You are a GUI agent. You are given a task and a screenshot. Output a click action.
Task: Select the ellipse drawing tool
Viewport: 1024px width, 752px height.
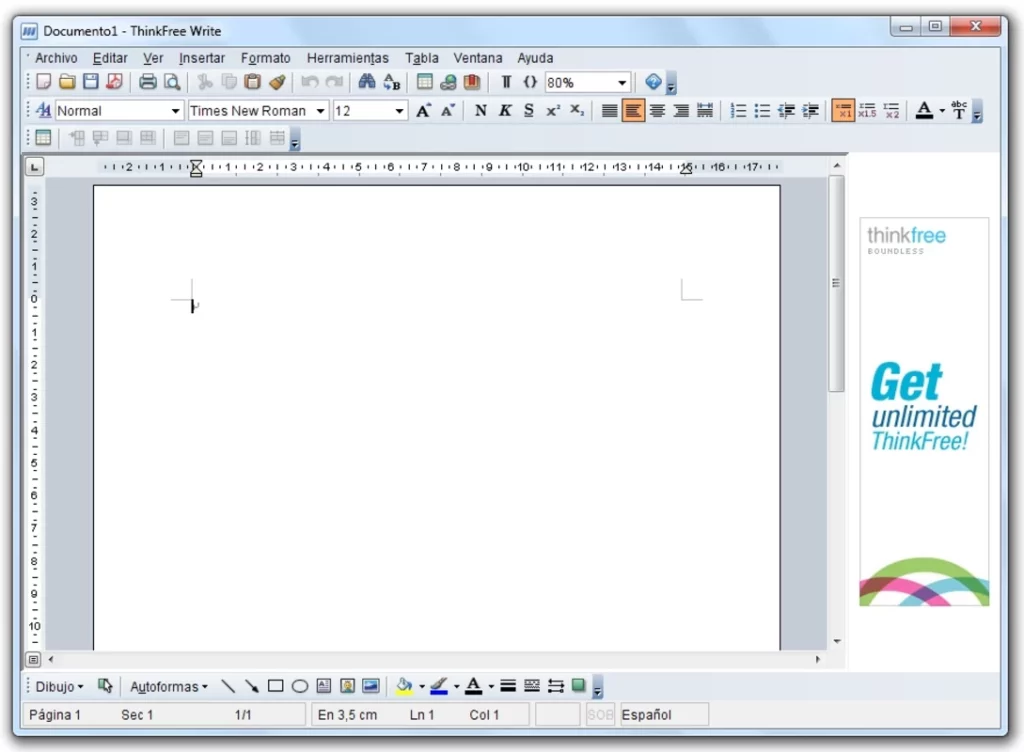(x=300, y=686)
